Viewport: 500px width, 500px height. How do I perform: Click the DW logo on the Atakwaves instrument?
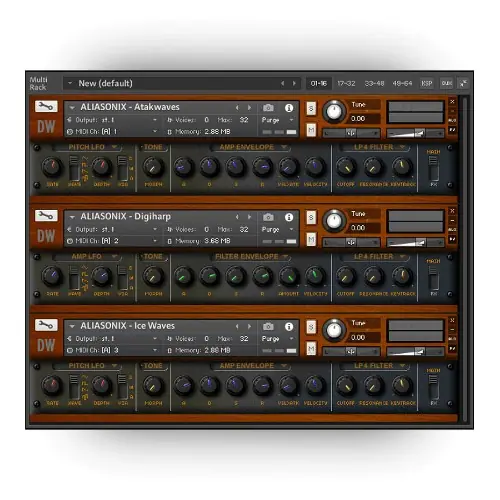[x=46, y=127]
